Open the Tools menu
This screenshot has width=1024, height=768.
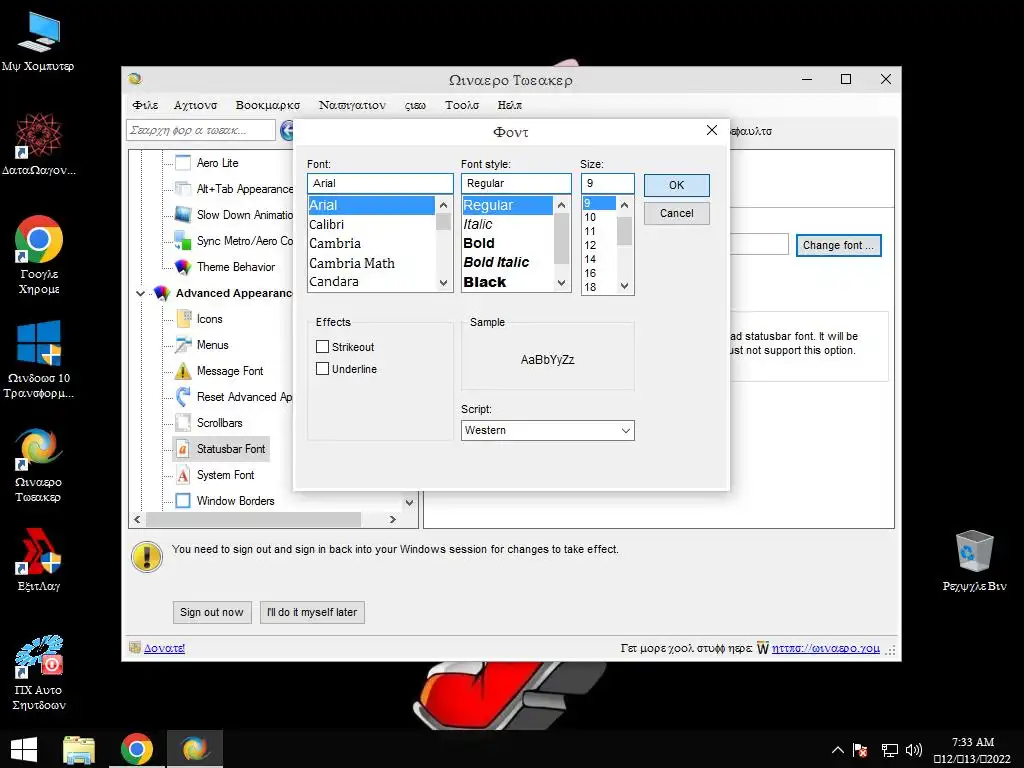tap(462, 105)
